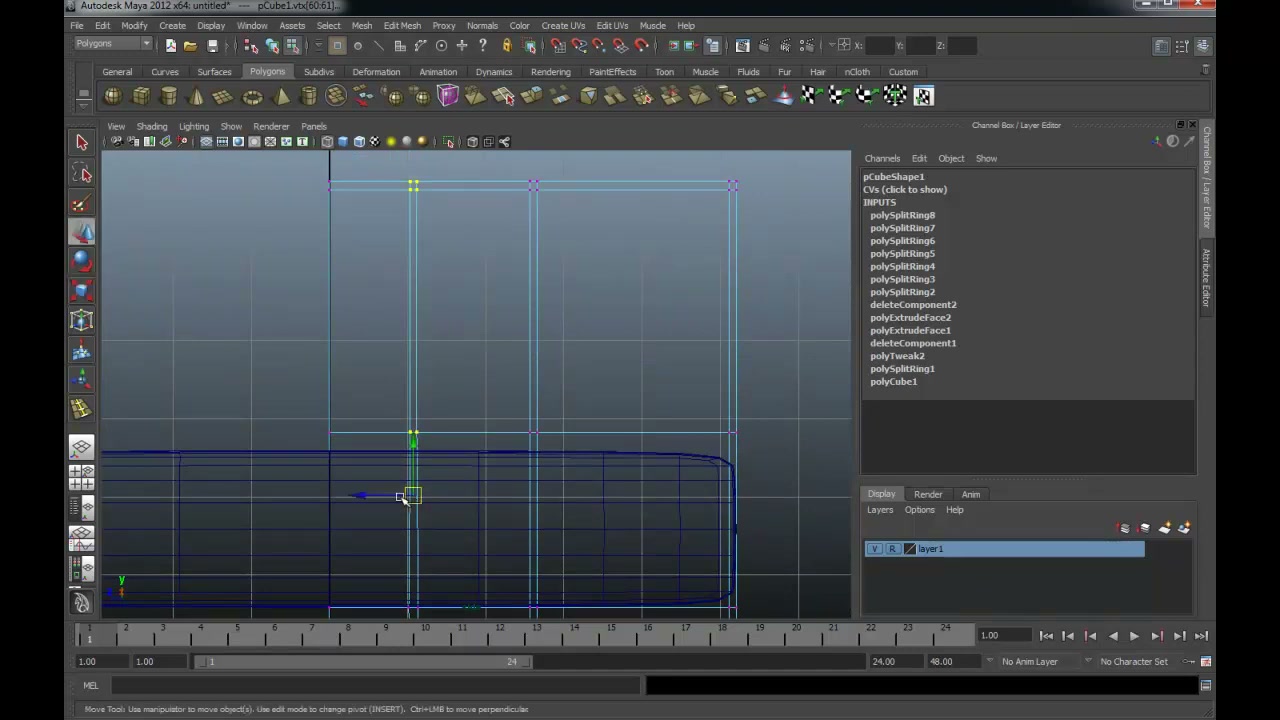Open the Create UVs menu

[x=563, y=26]
